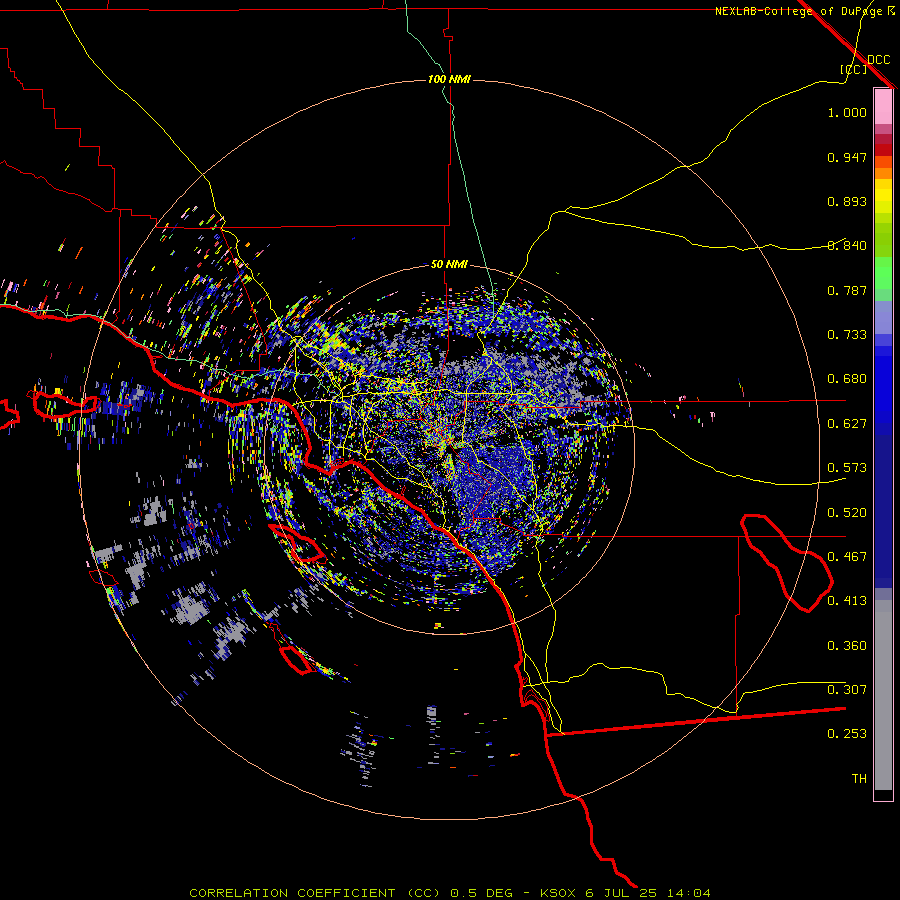Screen dimensions: 900x900
Task: Pick the pink color bar segment near 1.000
Action: [883, 107]
